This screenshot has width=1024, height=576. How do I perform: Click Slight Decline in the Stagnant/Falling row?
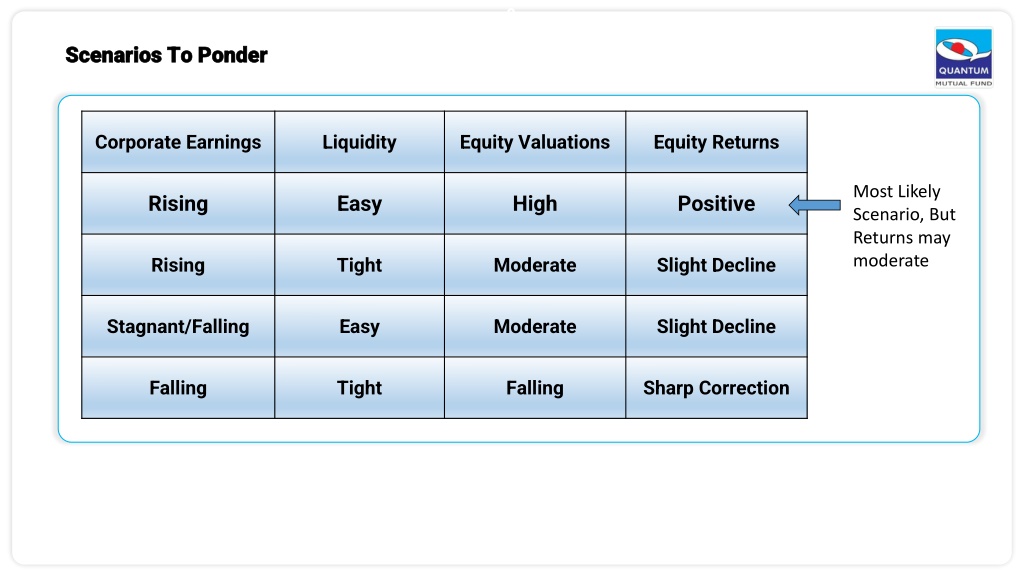coord(716,326)
